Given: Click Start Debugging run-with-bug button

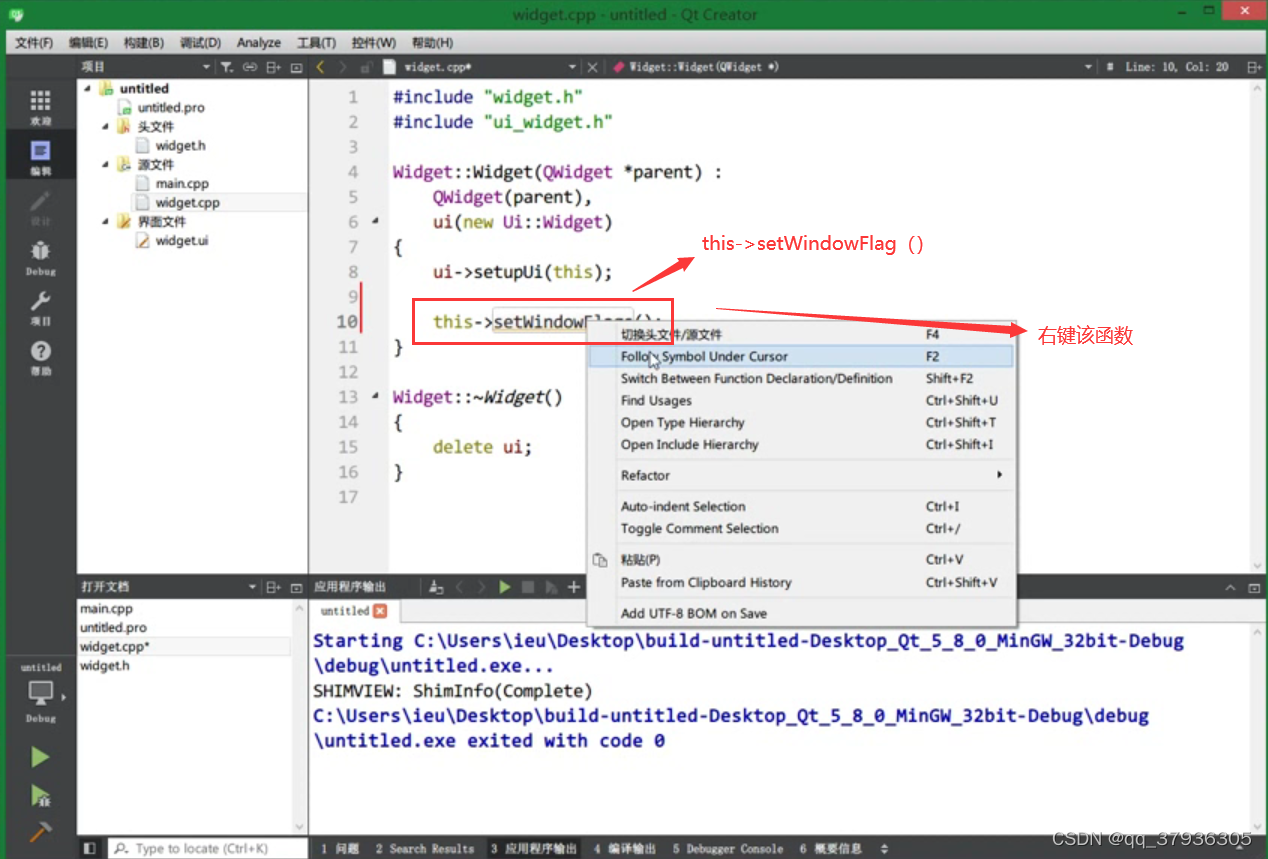Looking at the screenshot, I should pyautogui.click(x=40, y=795).
